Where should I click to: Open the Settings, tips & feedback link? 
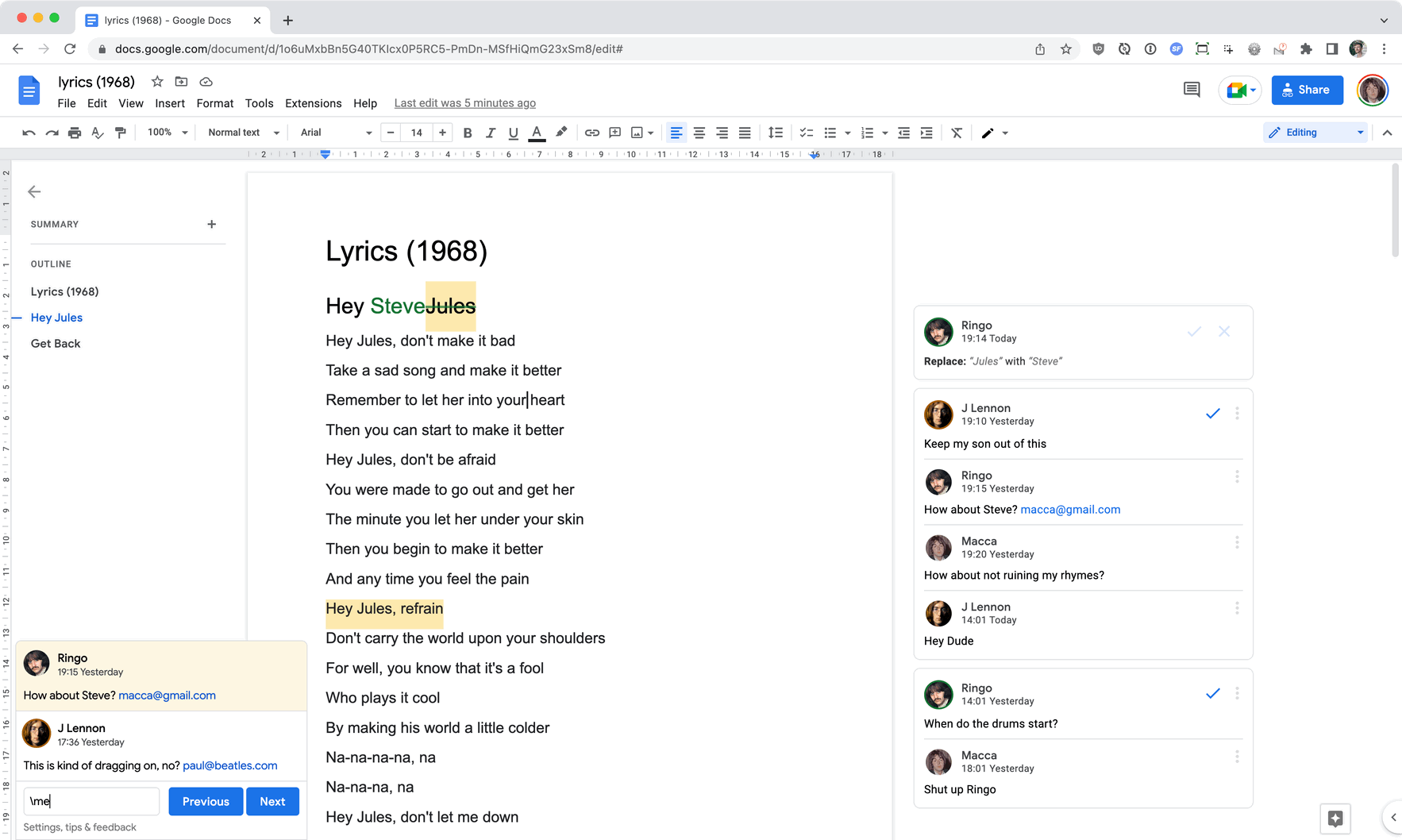click(79, 827)
